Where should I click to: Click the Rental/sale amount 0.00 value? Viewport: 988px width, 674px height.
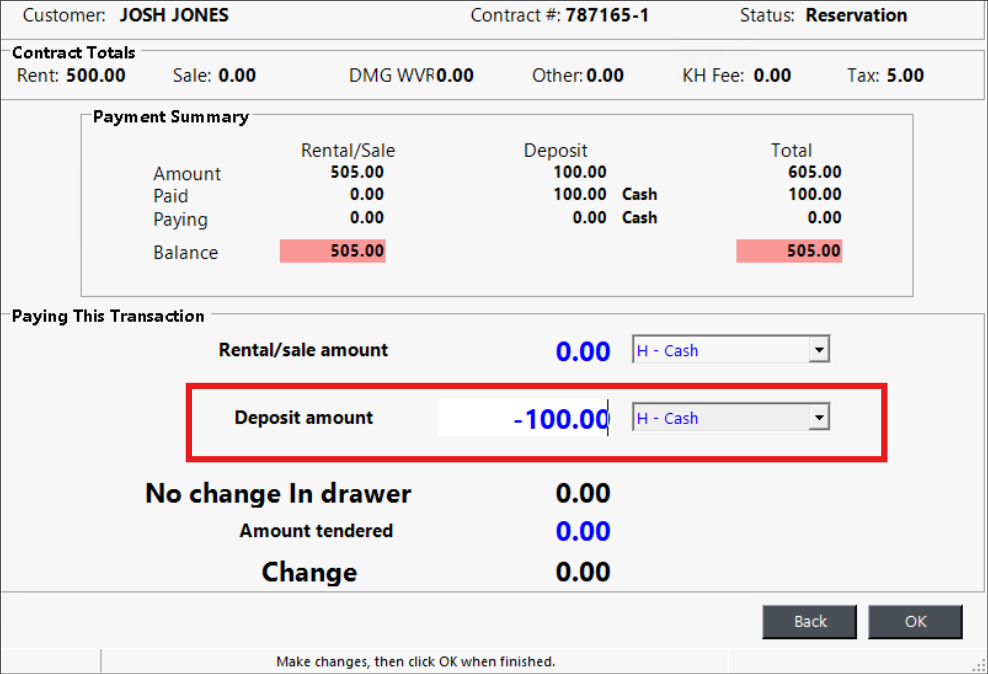[582, 351]
